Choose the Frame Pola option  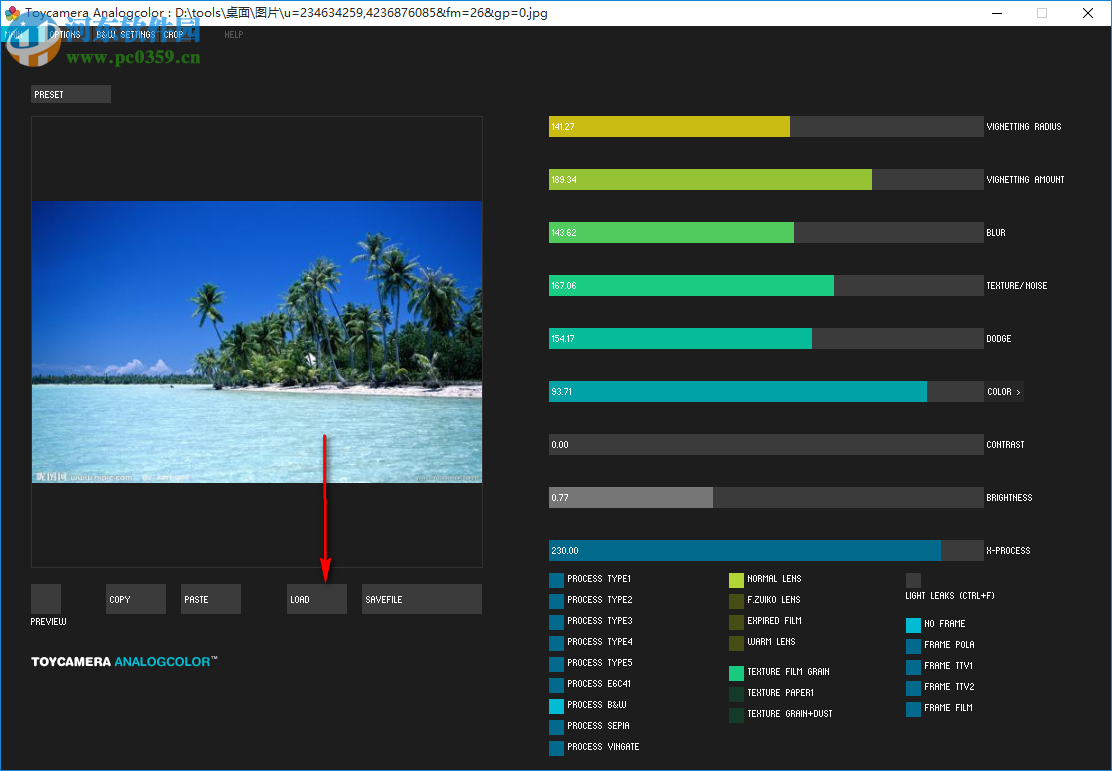point(913,645)
